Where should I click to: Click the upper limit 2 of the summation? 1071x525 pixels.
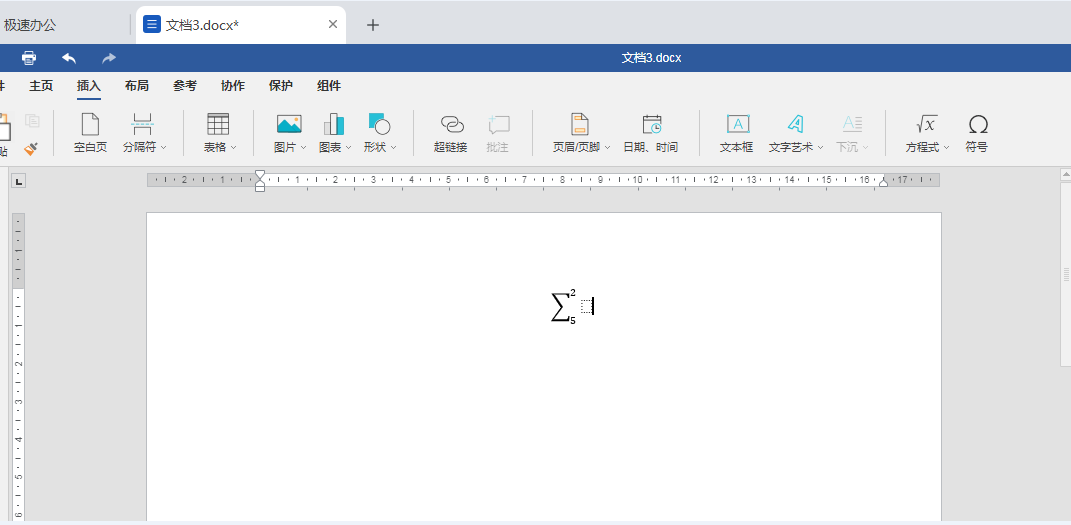click(x=572, y=294)
